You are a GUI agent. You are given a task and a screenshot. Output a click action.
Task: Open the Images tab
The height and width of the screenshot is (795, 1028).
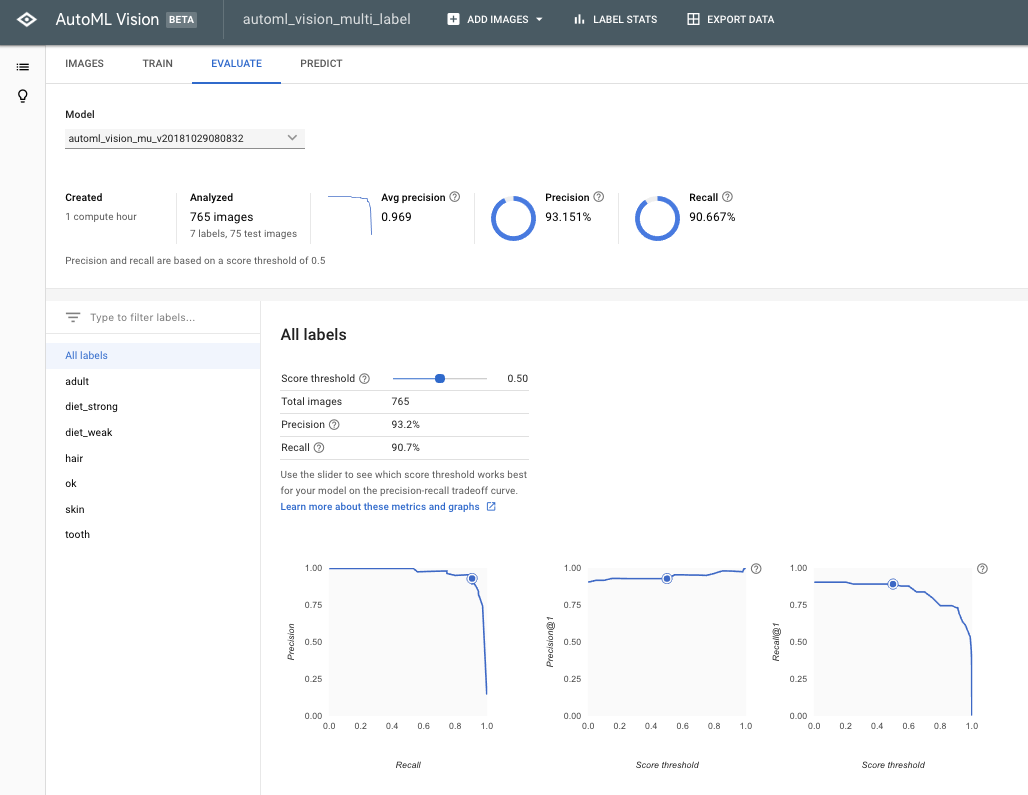click(x=84, y=64)
